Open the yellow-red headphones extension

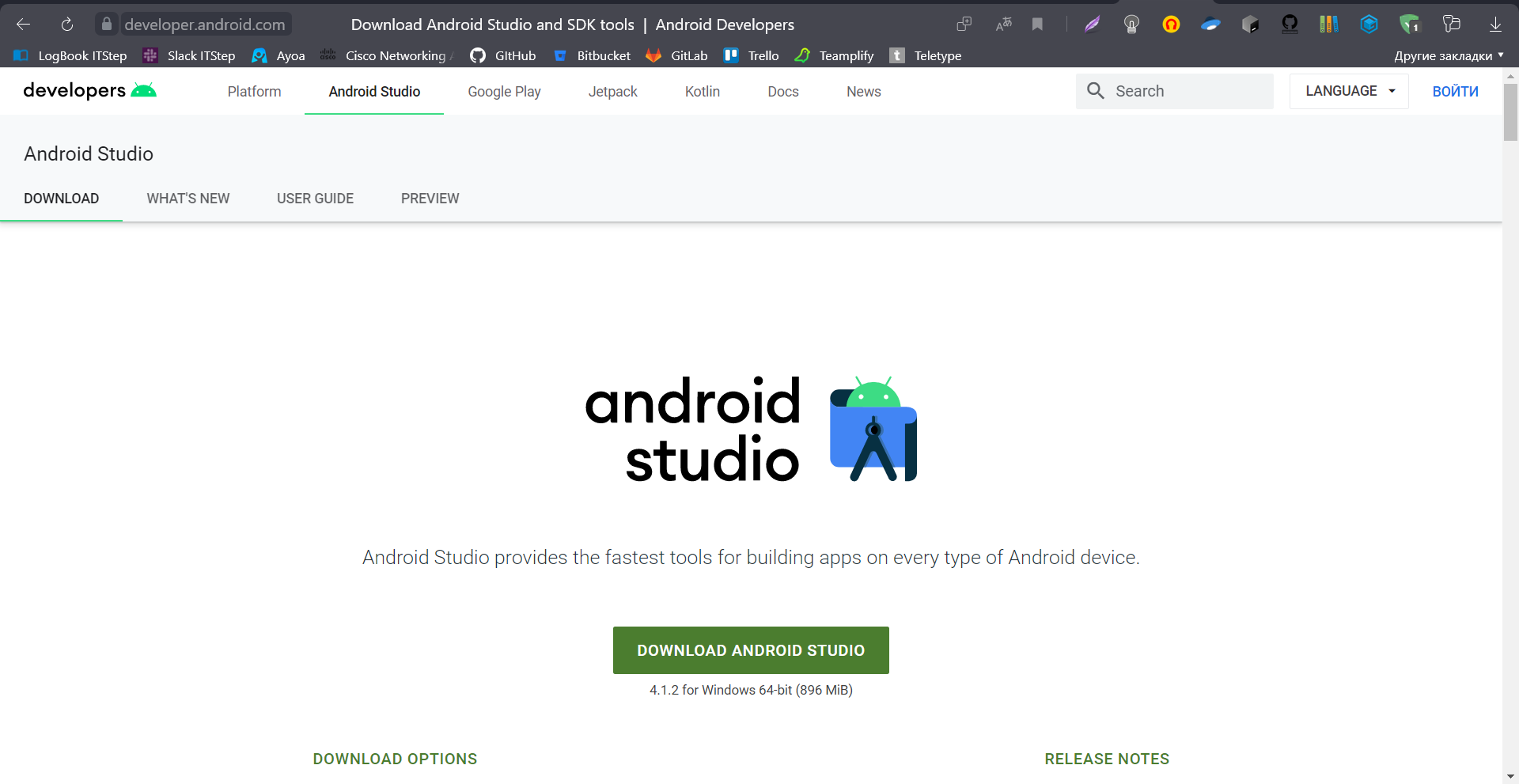(1171, 25)
